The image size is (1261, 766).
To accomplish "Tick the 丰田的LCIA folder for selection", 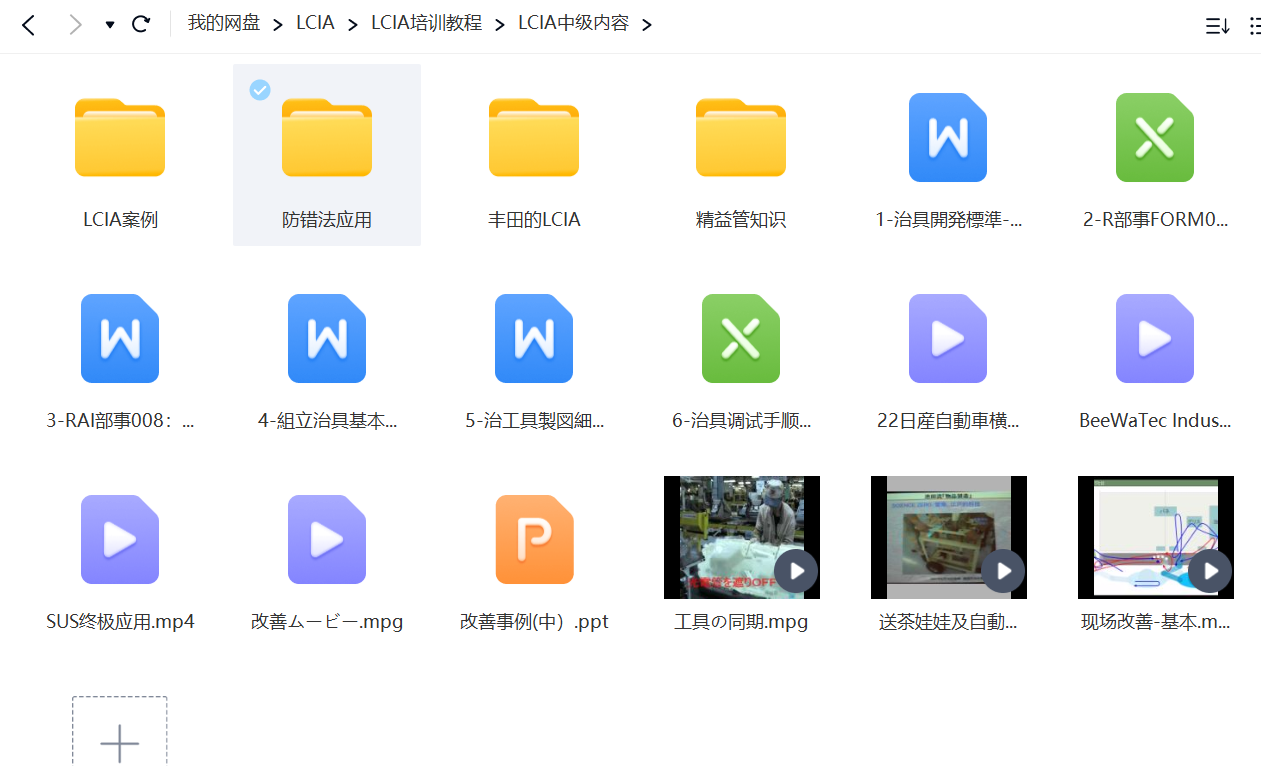I will click(467, 90).
